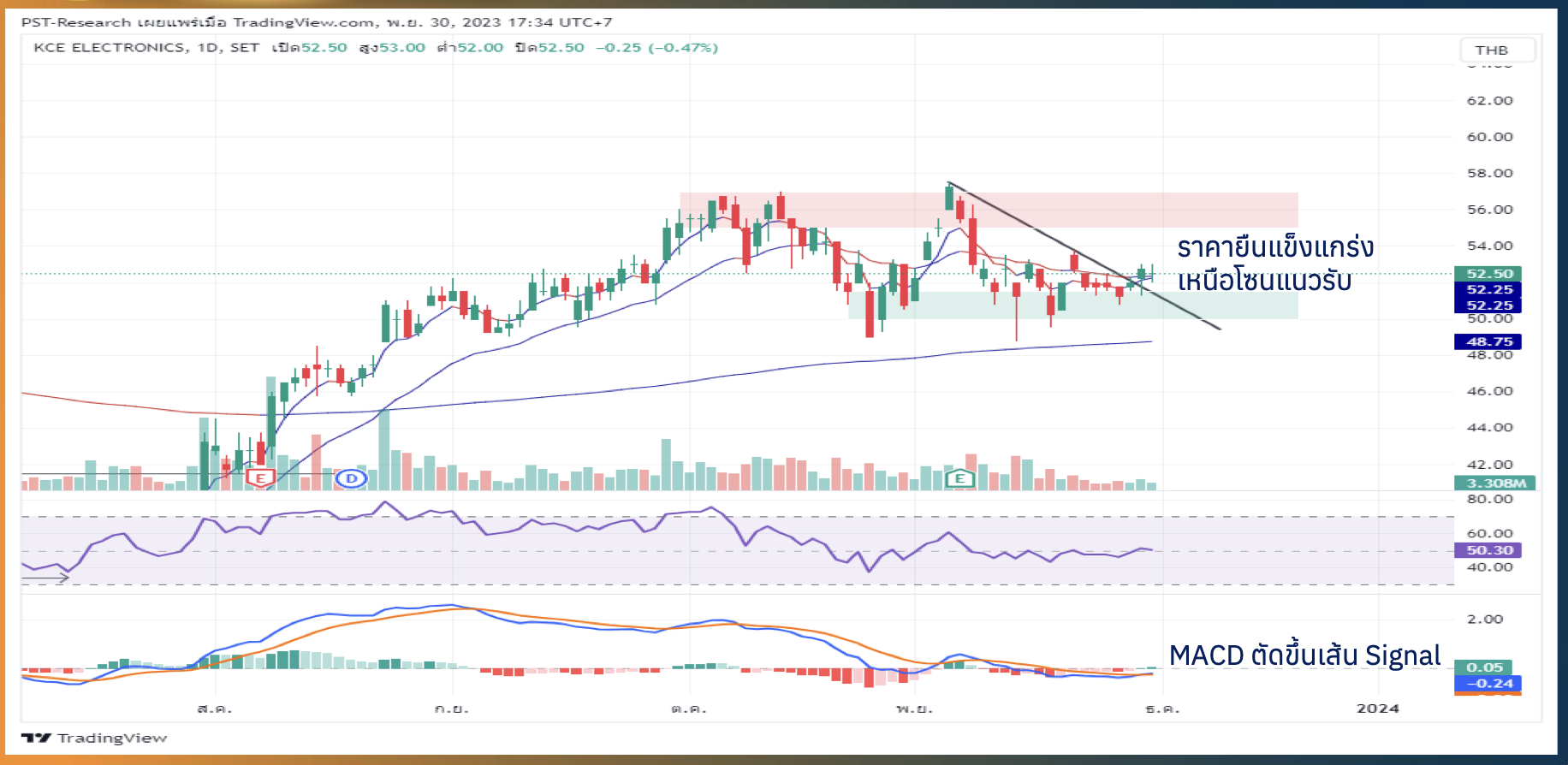Select the ต.ค. month label on the time axis
The width and height of the screenshot is (1568, 765).
click(689, 709)
